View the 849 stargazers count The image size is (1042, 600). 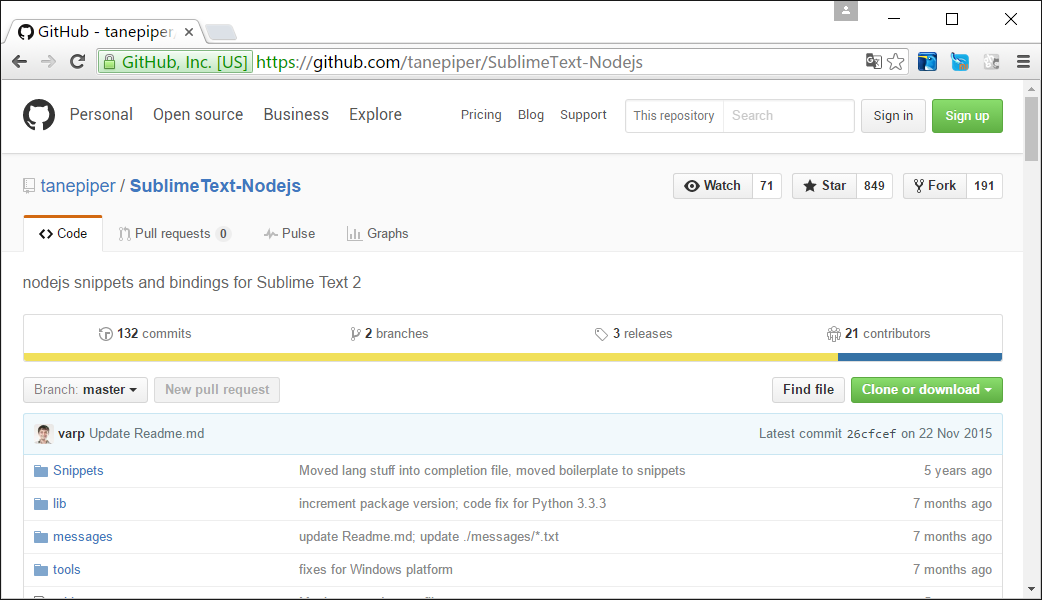coord(875,186)
